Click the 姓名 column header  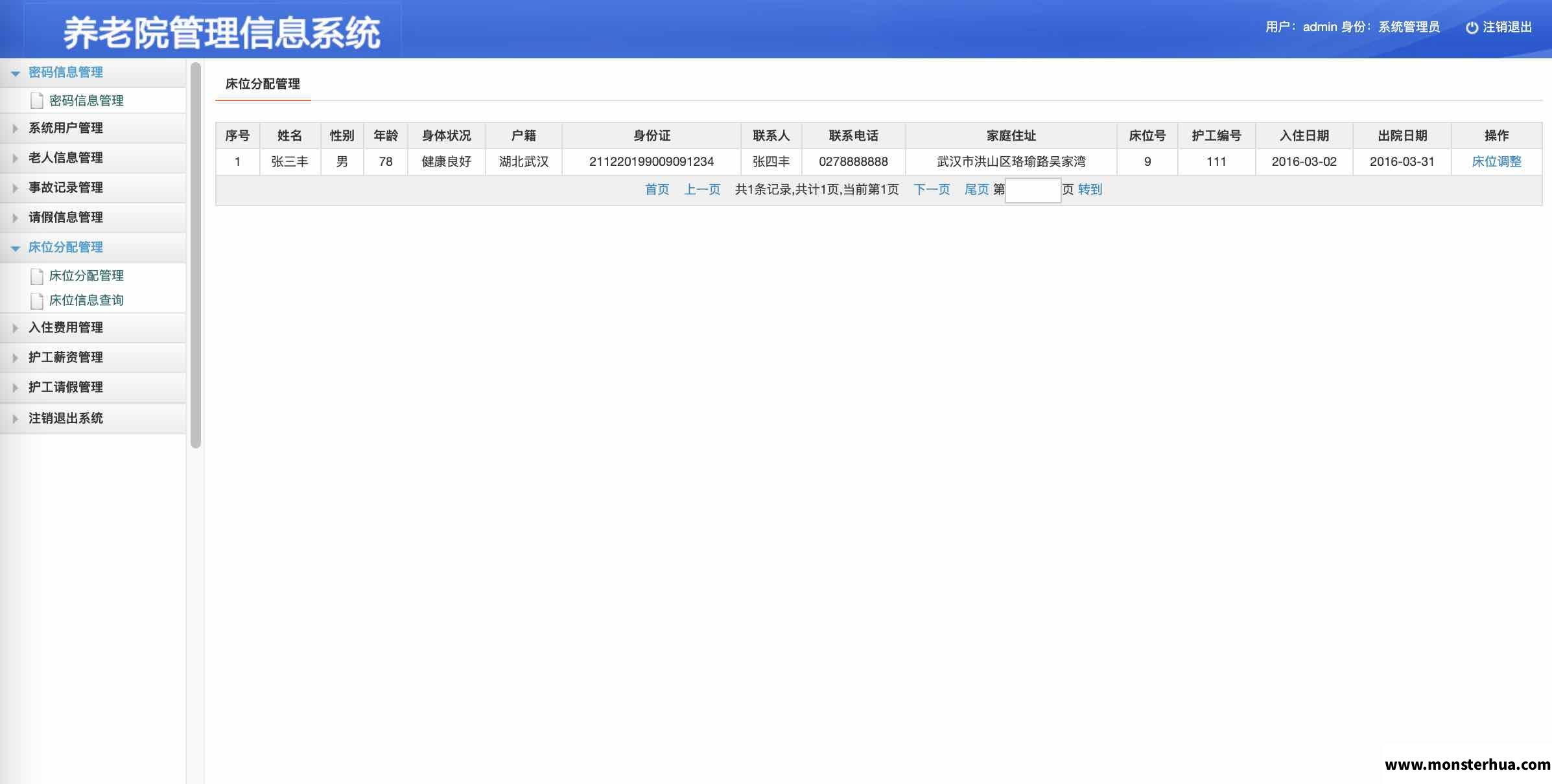[x=290, y=136]
